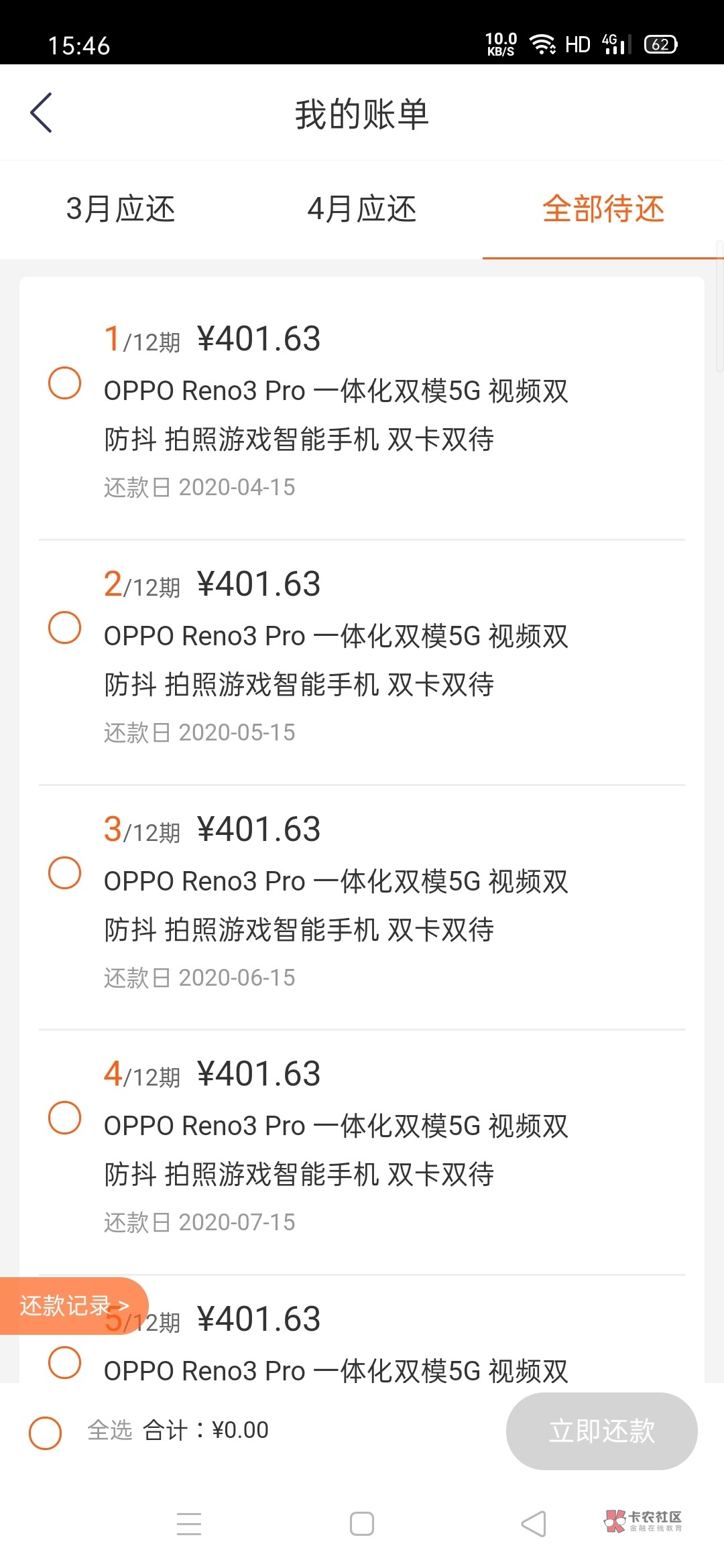This screenshot has width=724, height=1568.
Task: Switch to 3月应还 tab
Action: 121,209
